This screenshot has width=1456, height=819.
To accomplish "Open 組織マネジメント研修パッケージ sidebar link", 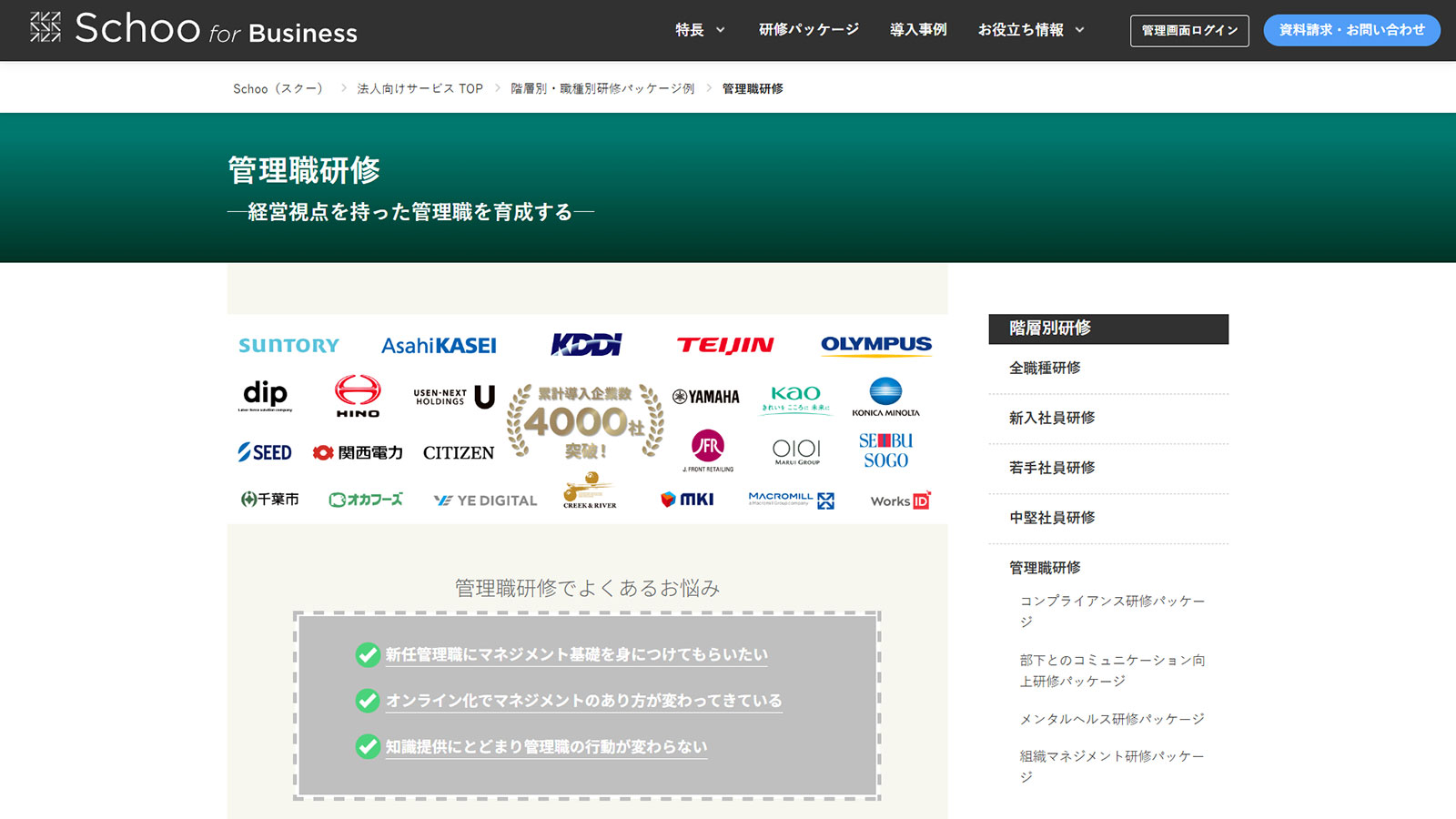I will (x=1112, y=766).
